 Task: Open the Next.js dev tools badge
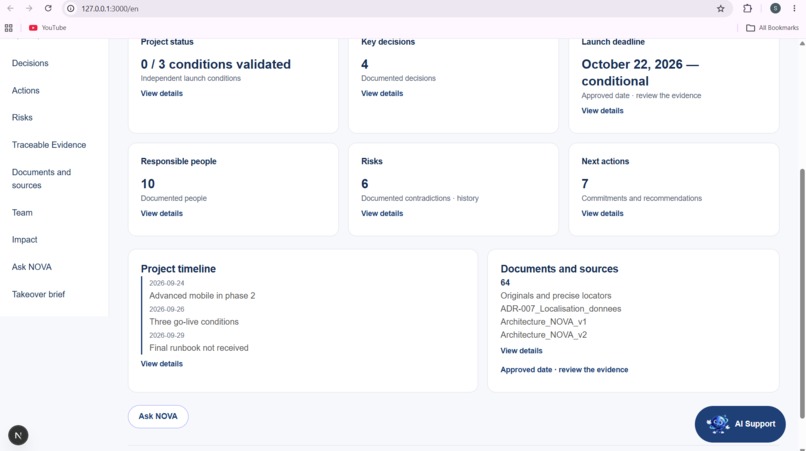(18, 435)
